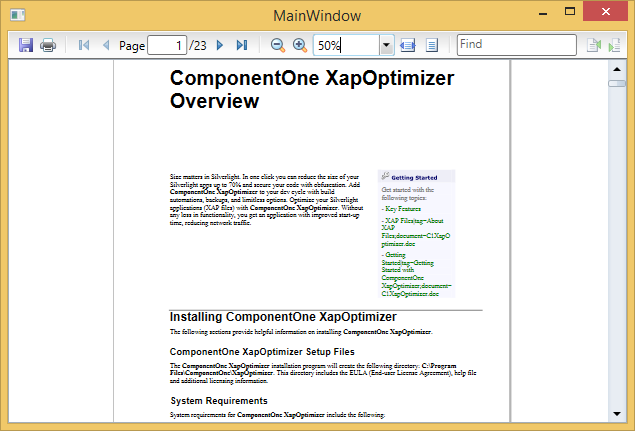The height and width of the screenshot is (431, 635).
Task: Switch to whole page view
Action: tap(432, 45)
